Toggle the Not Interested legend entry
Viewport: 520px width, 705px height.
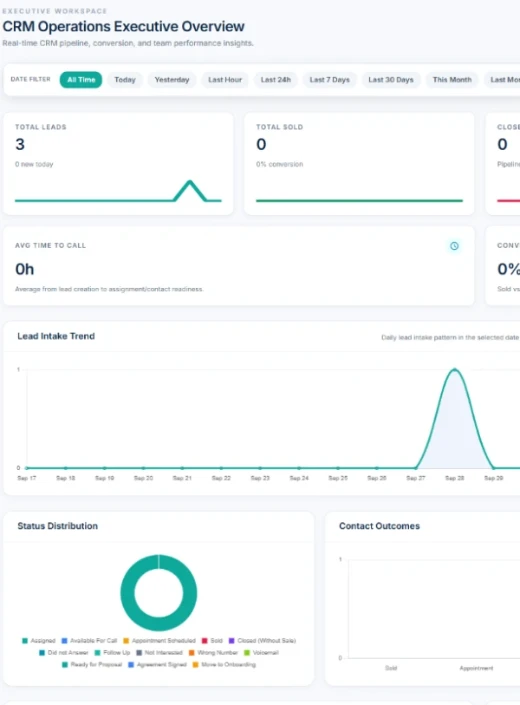159,652
